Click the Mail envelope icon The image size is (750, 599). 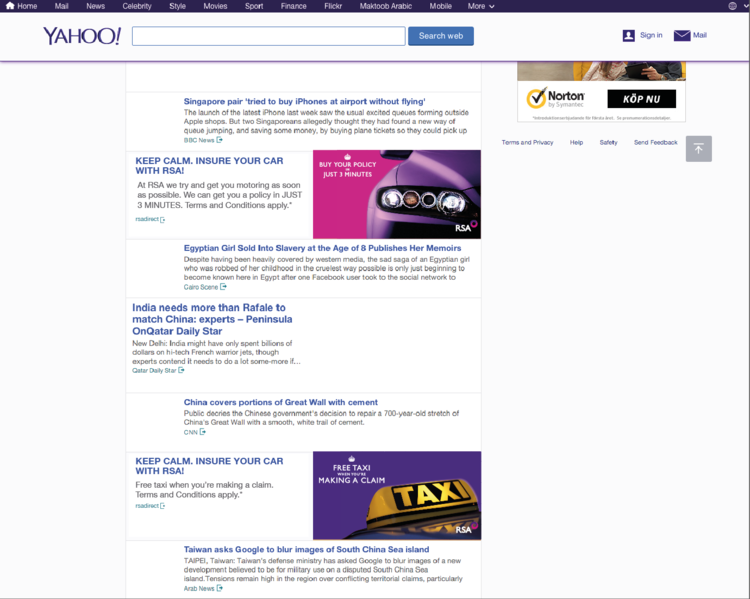[682, 35]
